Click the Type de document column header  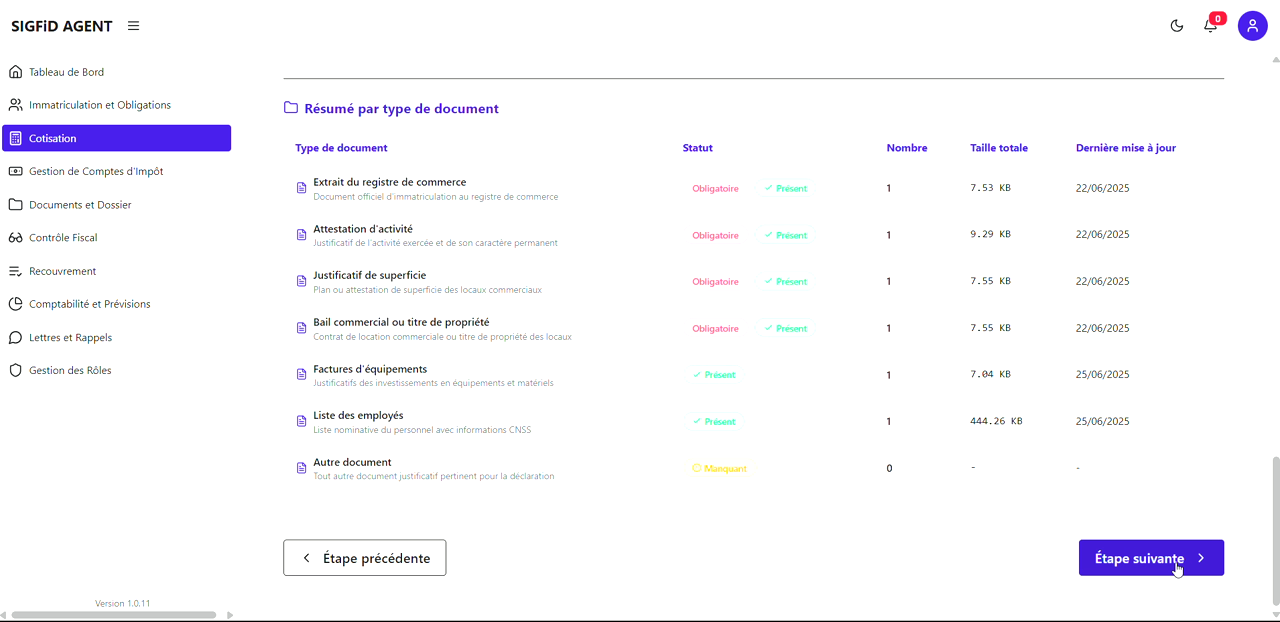click(x=339, y=147)
